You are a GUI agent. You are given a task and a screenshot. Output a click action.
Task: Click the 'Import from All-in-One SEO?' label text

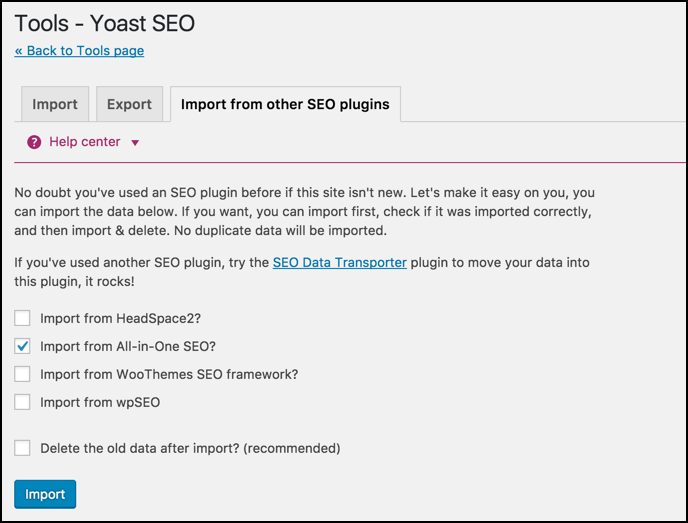click(128, 347)
